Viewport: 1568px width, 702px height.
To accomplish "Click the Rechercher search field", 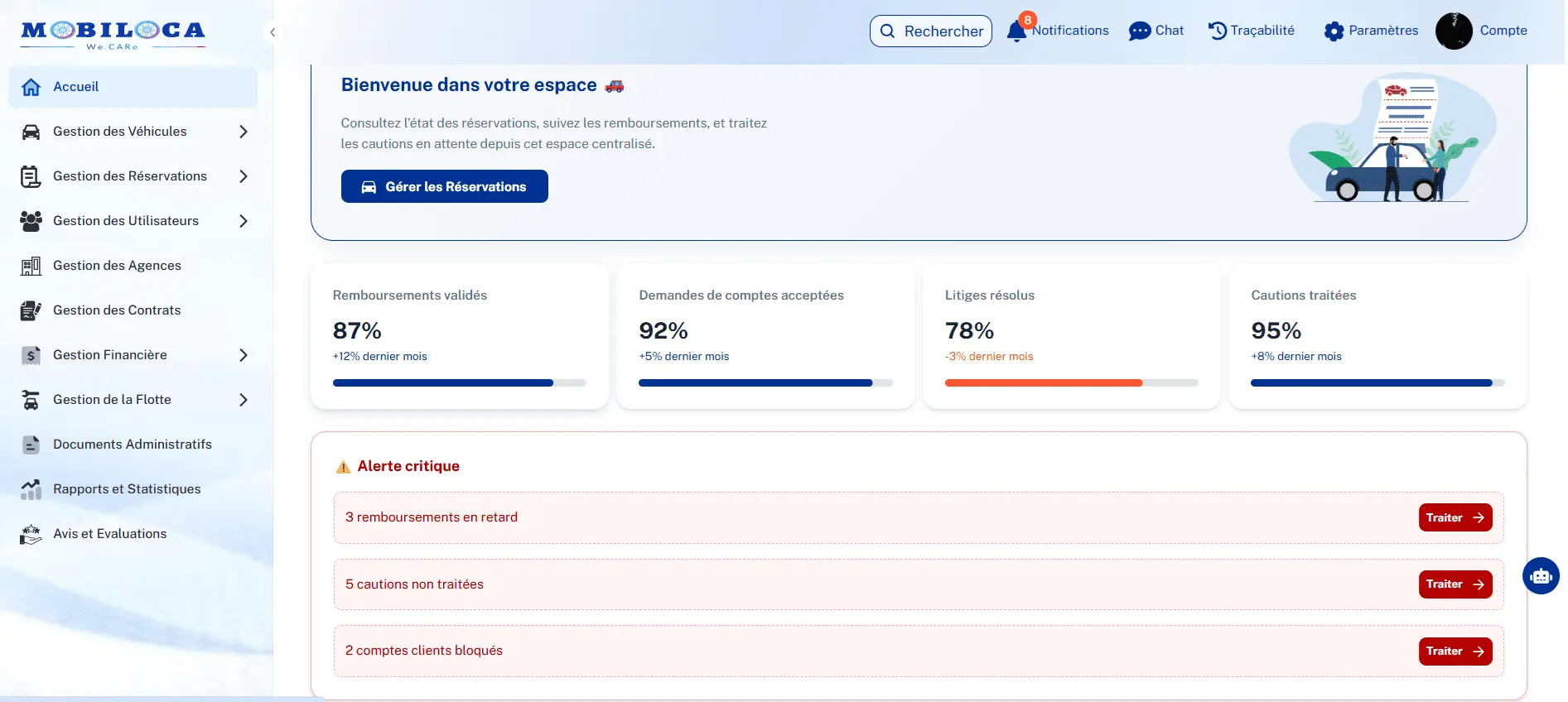I will pos(930,31).
